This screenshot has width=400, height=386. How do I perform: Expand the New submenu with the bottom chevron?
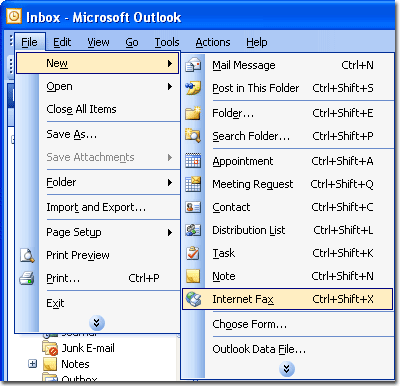coord(287,369)
